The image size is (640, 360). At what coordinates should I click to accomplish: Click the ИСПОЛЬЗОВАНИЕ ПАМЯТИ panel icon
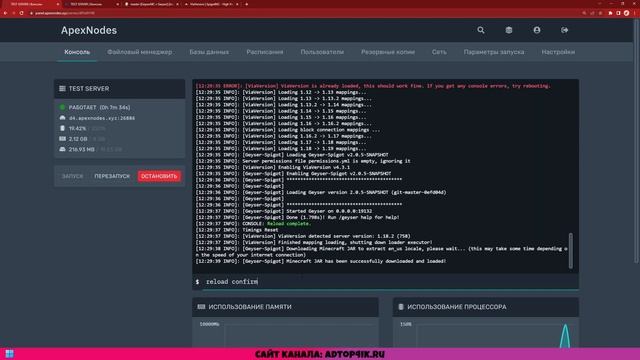click(x=201, y=307)
